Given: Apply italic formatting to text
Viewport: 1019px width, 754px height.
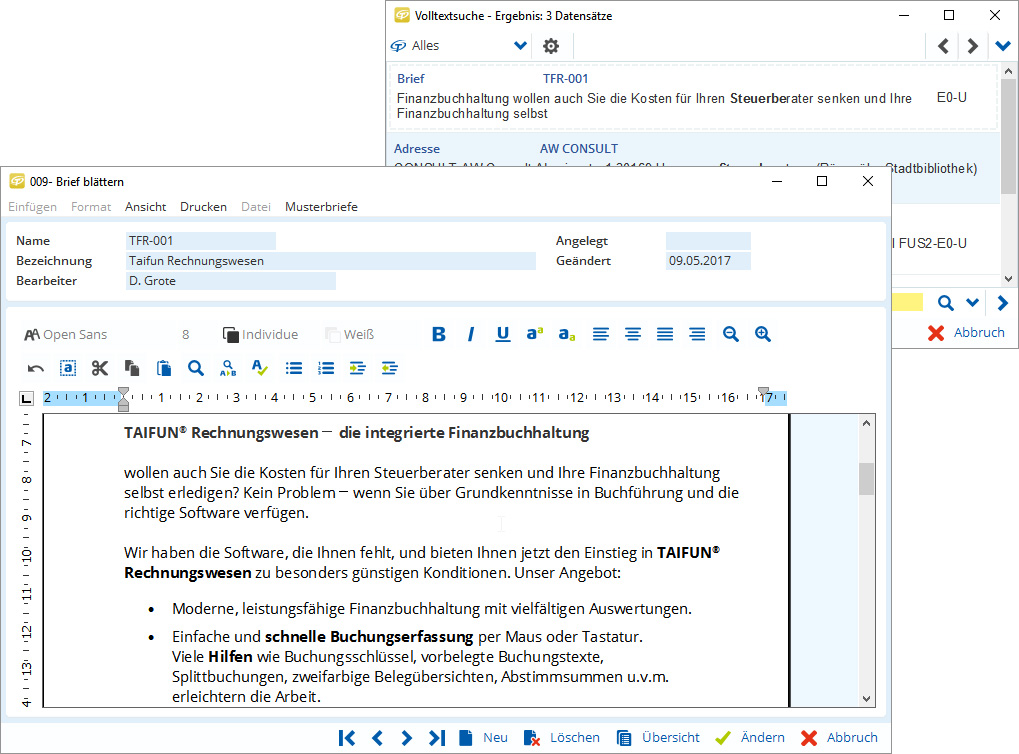Looking at the screenshot, I should point(470,335).
